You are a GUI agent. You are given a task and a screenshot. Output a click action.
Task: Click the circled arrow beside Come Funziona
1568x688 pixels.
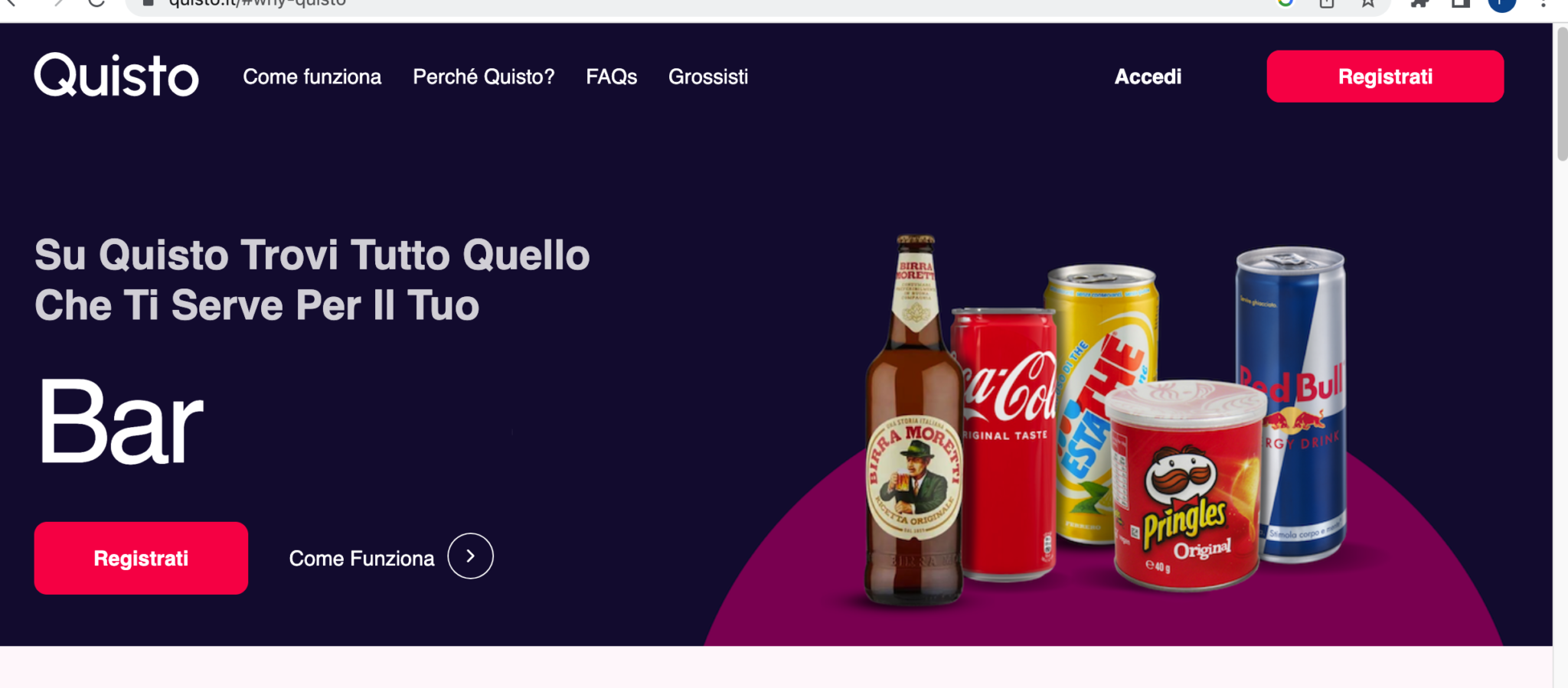click(470, 556)
